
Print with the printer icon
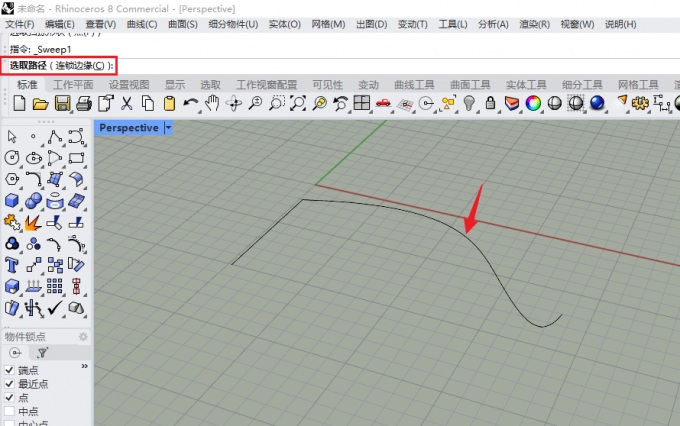coord(84,104)
